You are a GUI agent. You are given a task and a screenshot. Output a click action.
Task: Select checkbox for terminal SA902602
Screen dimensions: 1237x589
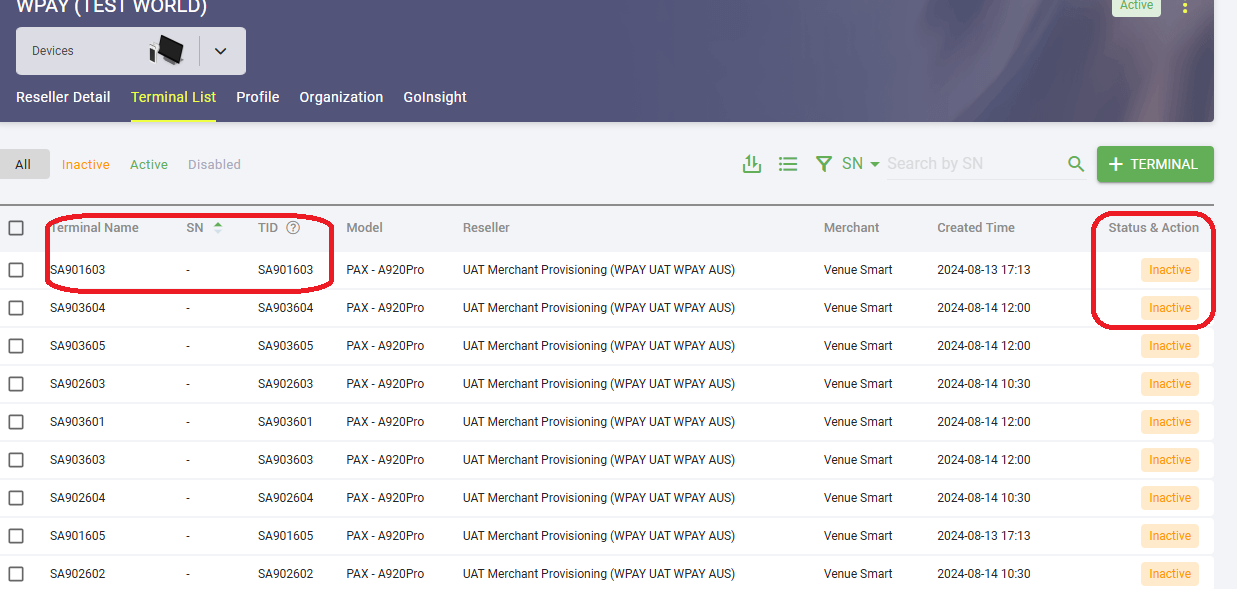click(x=16, y=574)
